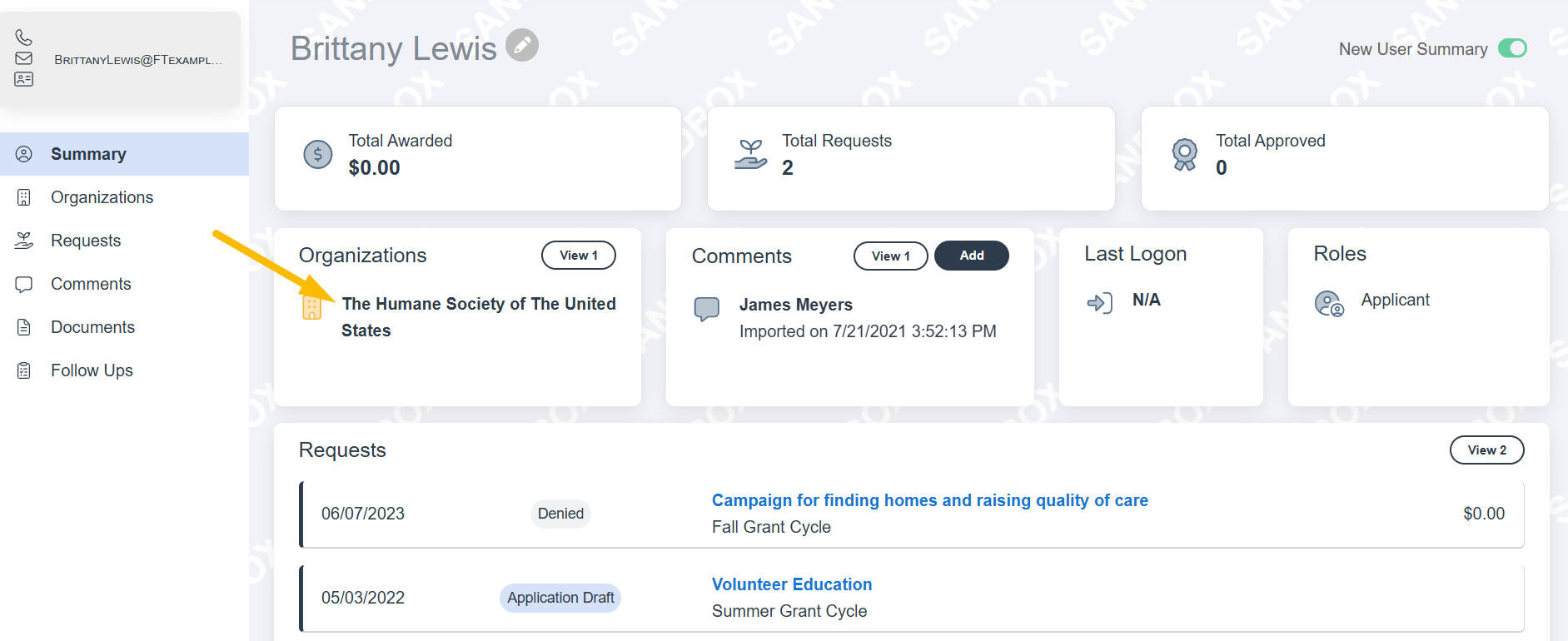Click the yellow building icon for Humane Society
This screenshot has height=641, width=1568.
point(312,306)
